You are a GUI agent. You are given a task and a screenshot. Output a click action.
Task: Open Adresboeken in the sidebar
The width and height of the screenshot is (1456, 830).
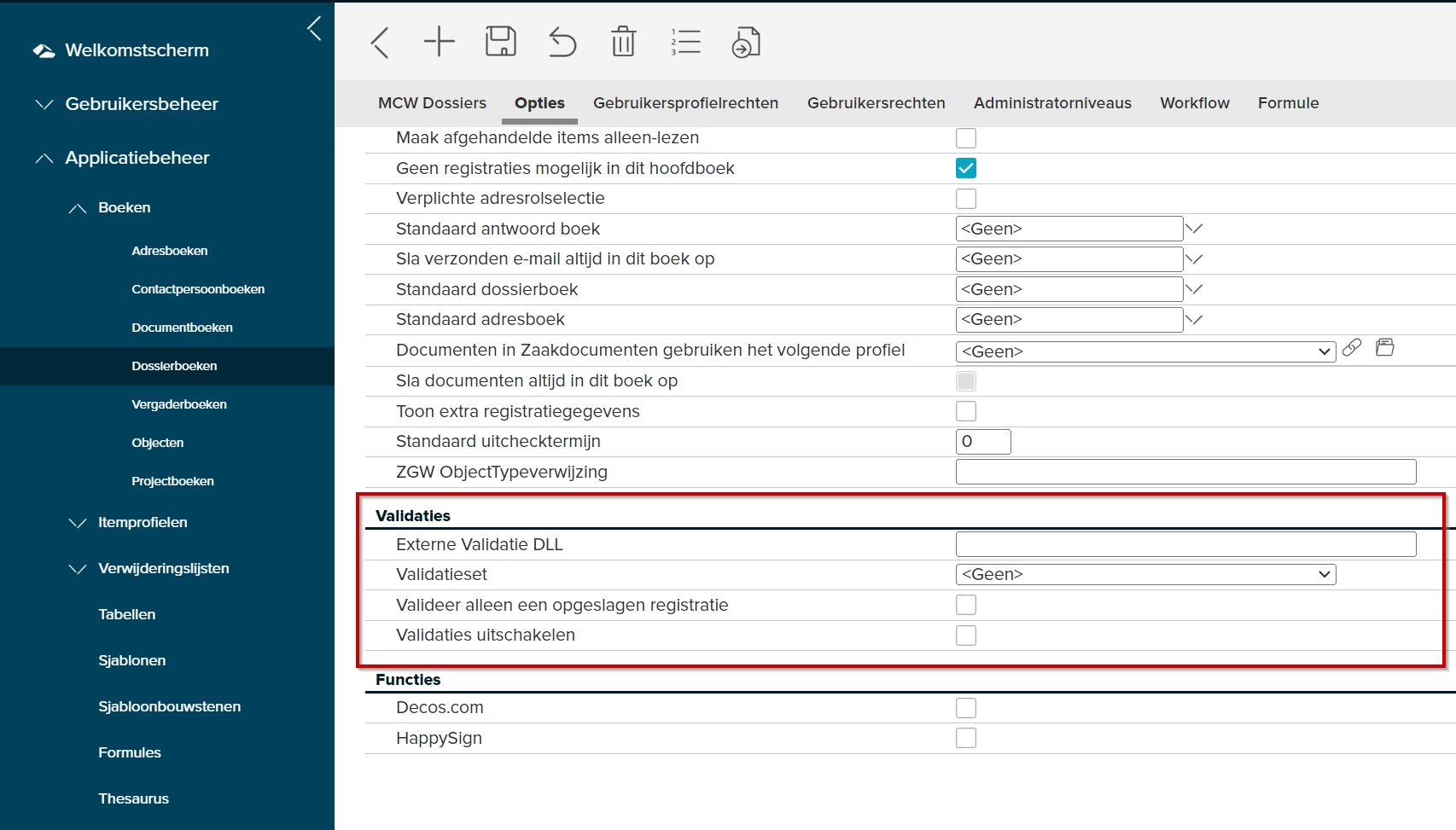pos(169,251)
